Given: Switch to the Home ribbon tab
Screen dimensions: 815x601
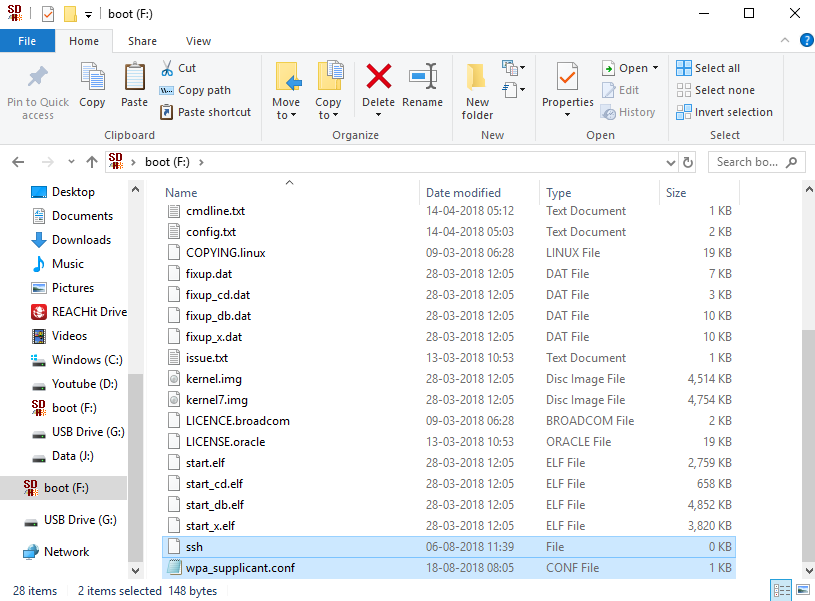Looking at the screenshot, I should tap(84, 41).
